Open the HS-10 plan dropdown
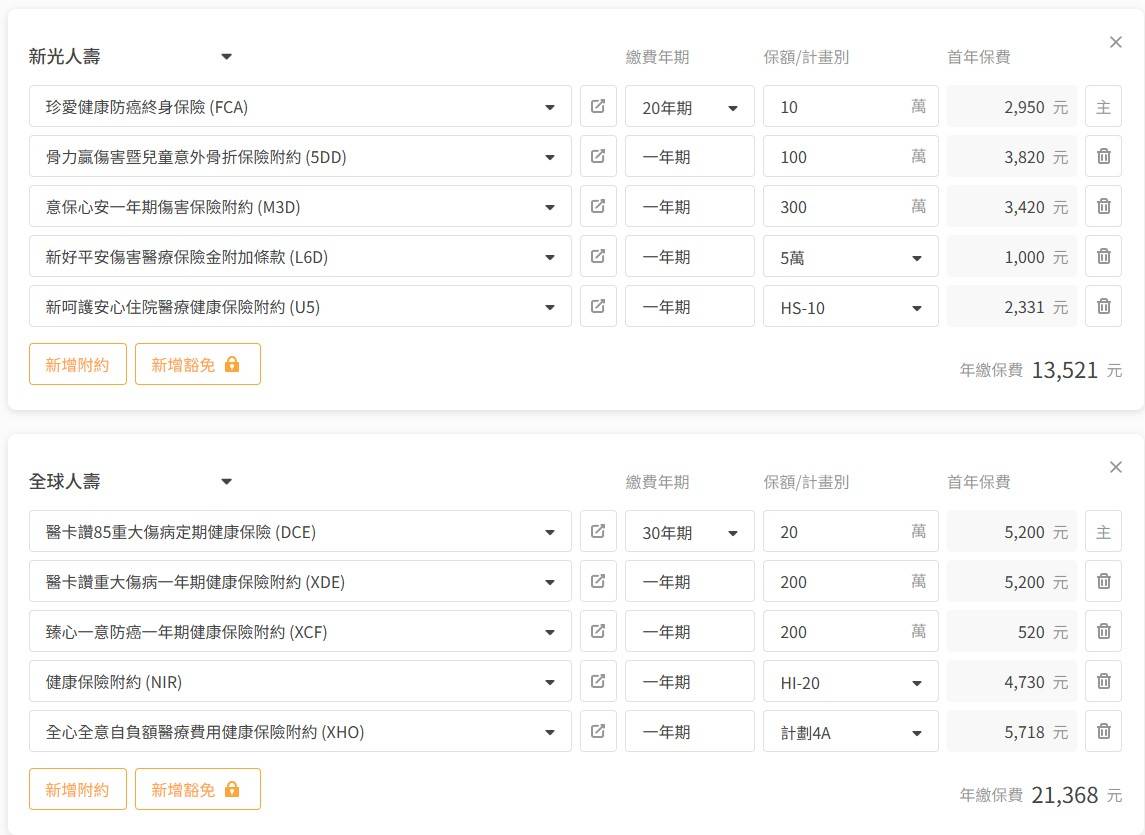Image resolution: width=1145 pixels, height=835 pixels. pyautogui.click(x=850, y=307)
